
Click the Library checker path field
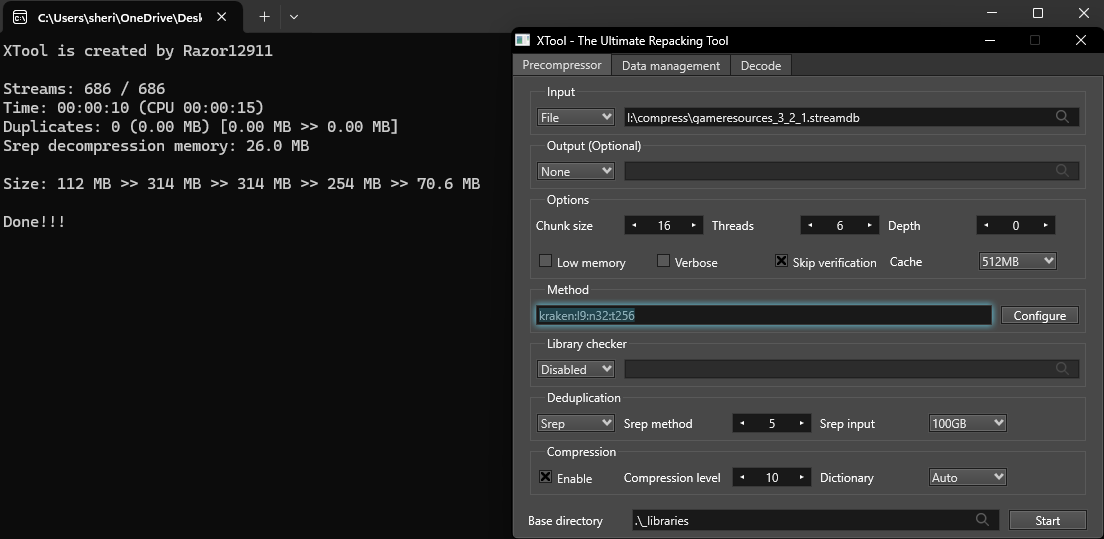(851, 369)
